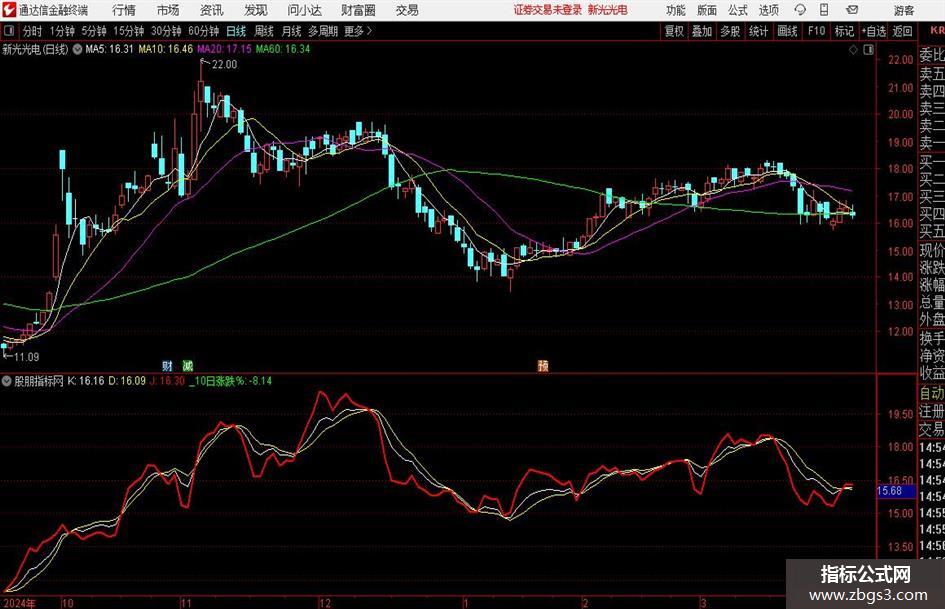
Task: Click the 统计 statistics button
Action: (759, 31)
